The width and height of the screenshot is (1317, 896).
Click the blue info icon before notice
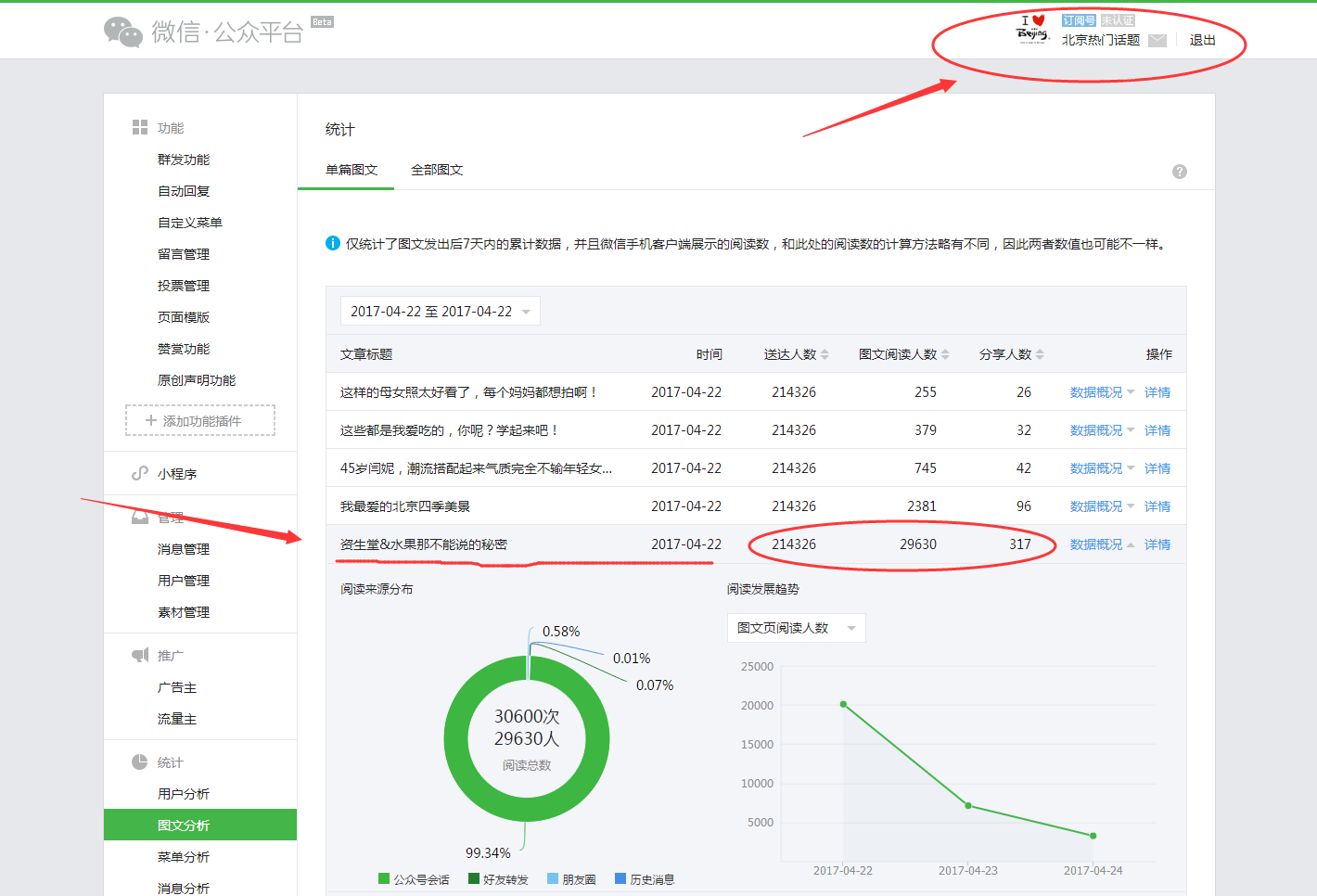click(x=333, y=244)
